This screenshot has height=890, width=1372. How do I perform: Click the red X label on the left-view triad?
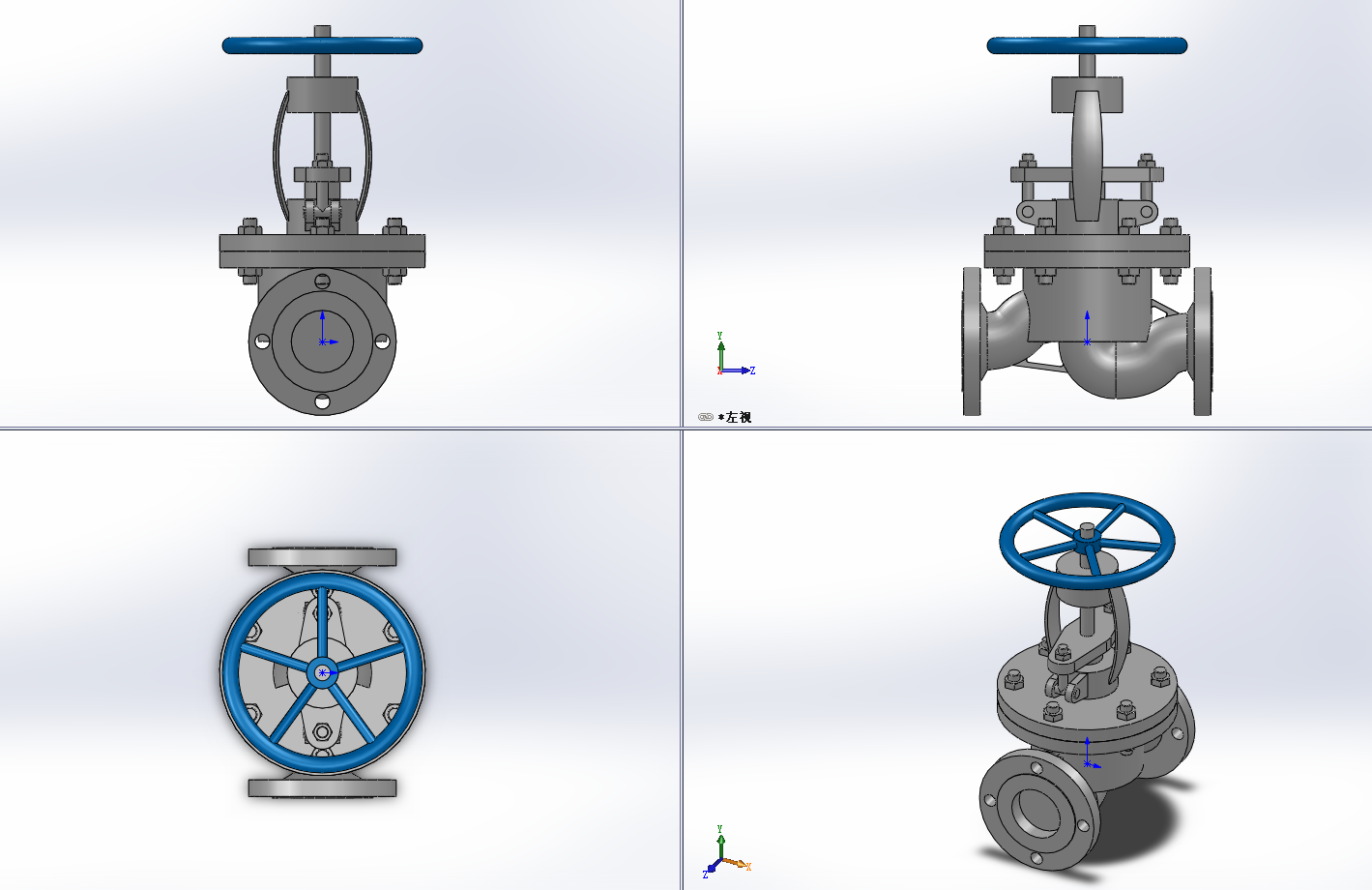pyautogui.click(x=719, y=371)
